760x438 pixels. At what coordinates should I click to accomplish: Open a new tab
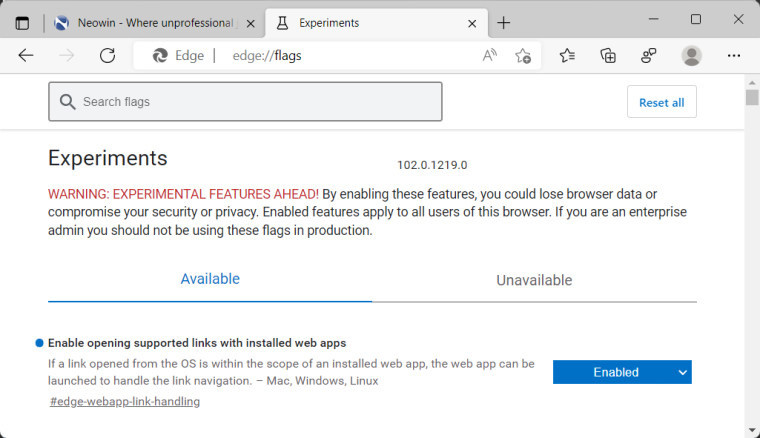(x=503, y=22)
